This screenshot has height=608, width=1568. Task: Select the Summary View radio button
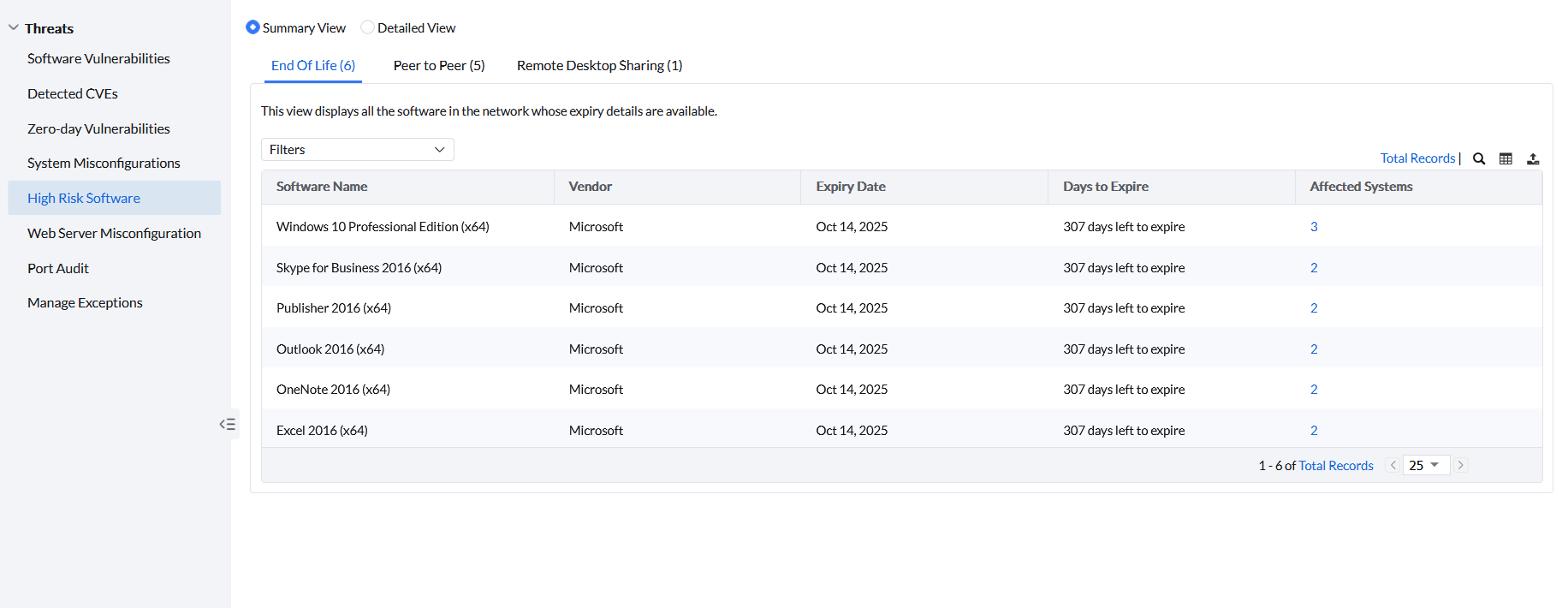pyautogui.click(x=252, y=27)
